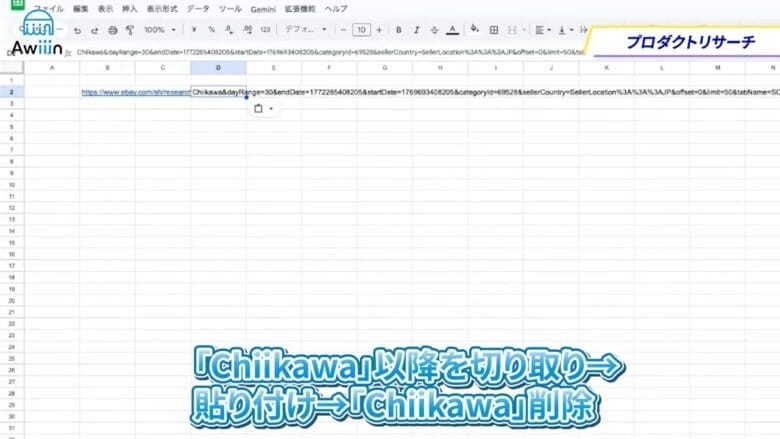Open the 123 number formats menu
The image size is (780, 439).
[265, 30]
